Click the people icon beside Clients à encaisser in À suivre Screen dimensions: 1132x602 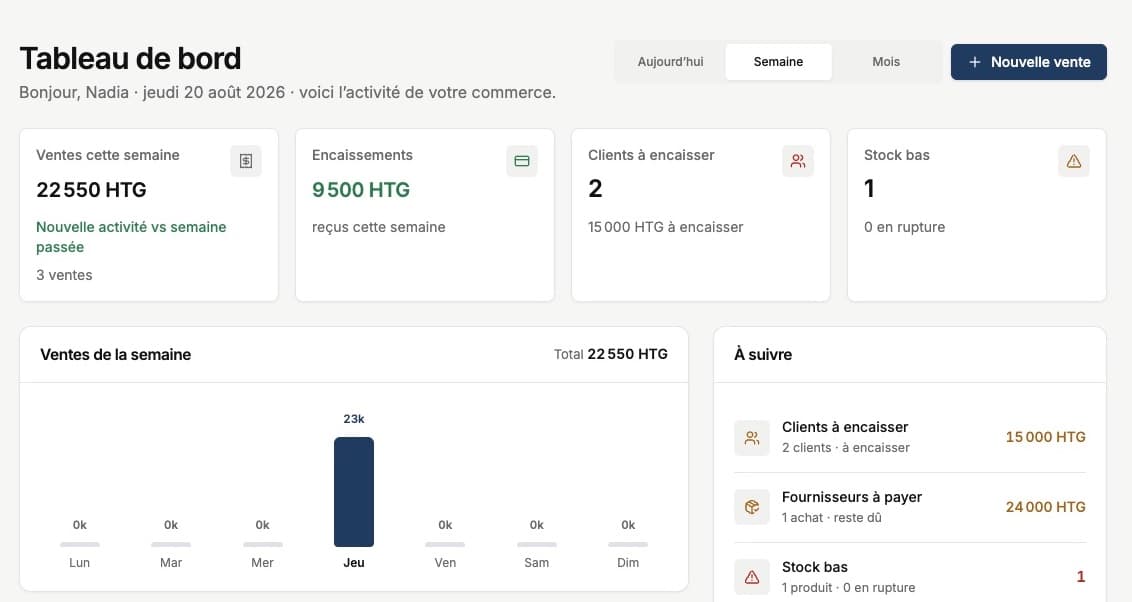click(x=752, y=437)
